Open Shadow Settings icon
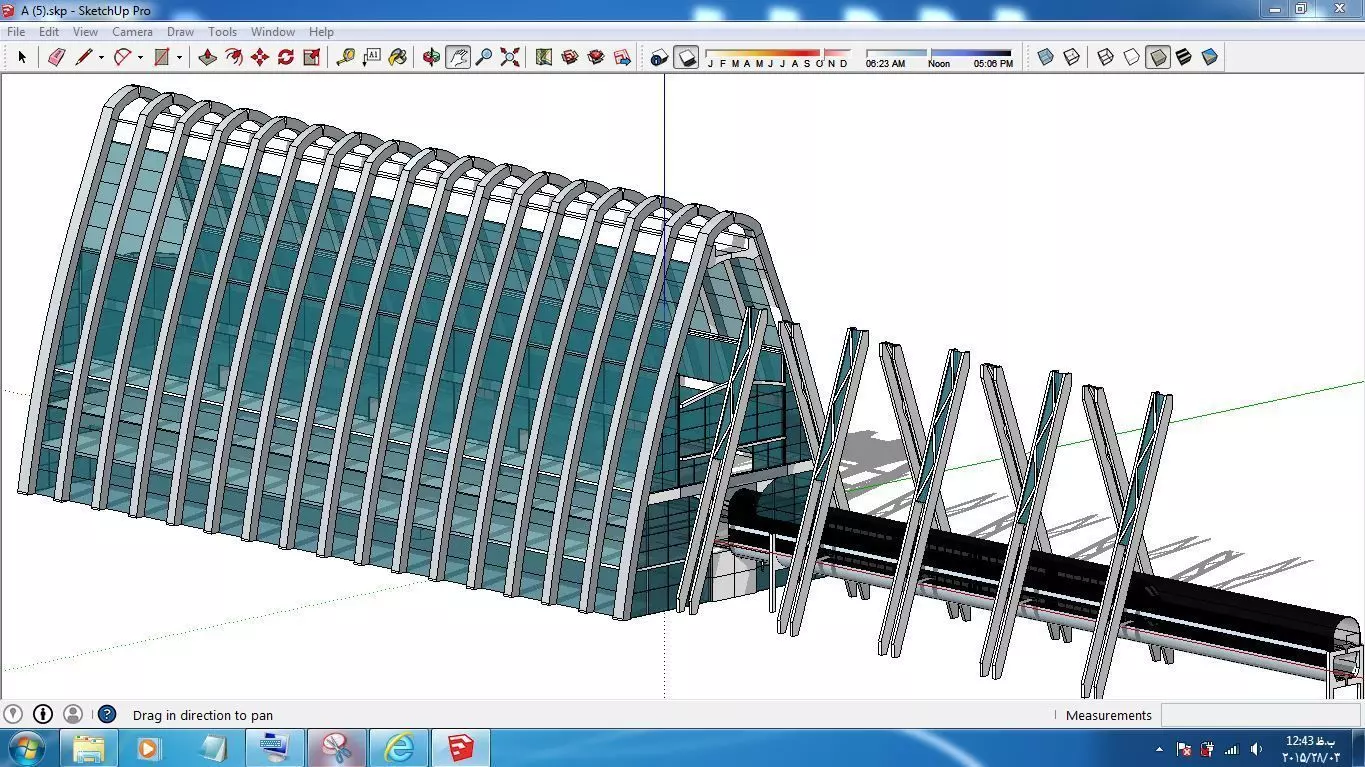 pos(658,57)
